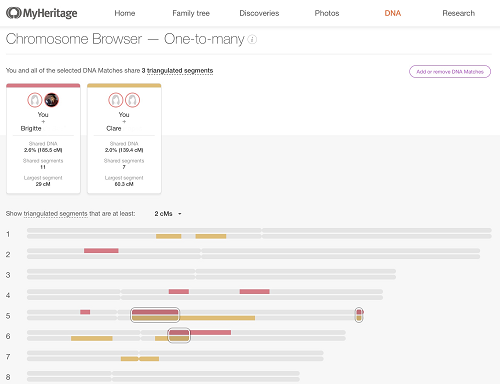Click the red Brigitte match card header bar

point(43,86)
